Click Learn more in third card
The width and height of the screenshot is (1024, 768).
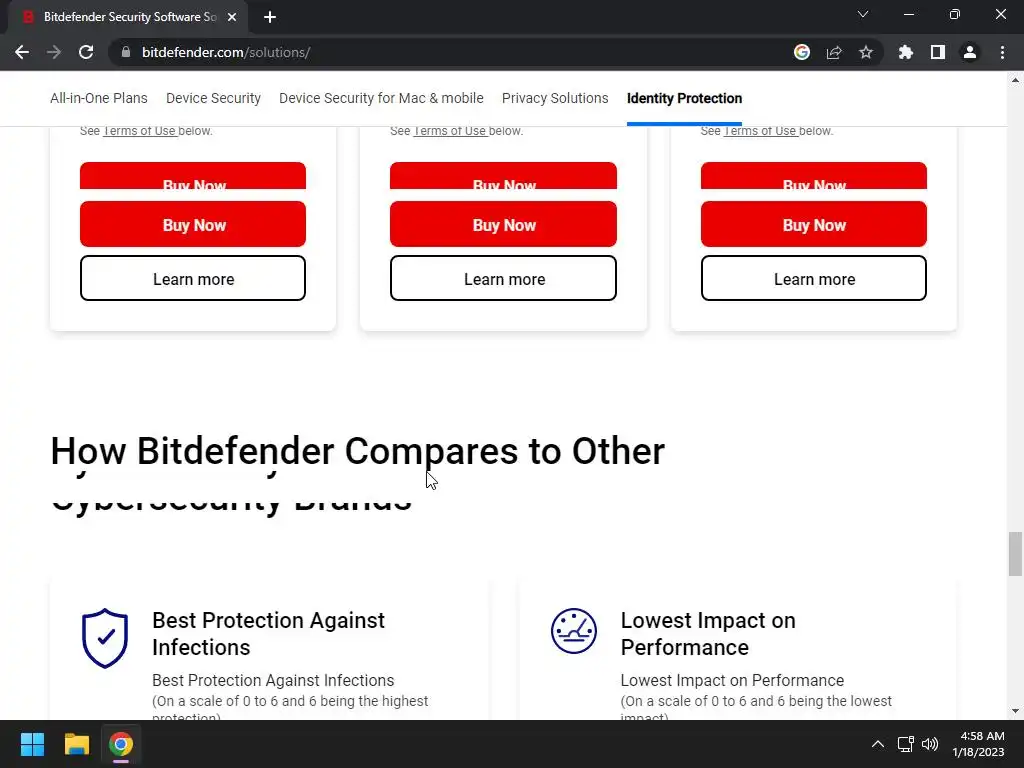[x=814, y=279]
